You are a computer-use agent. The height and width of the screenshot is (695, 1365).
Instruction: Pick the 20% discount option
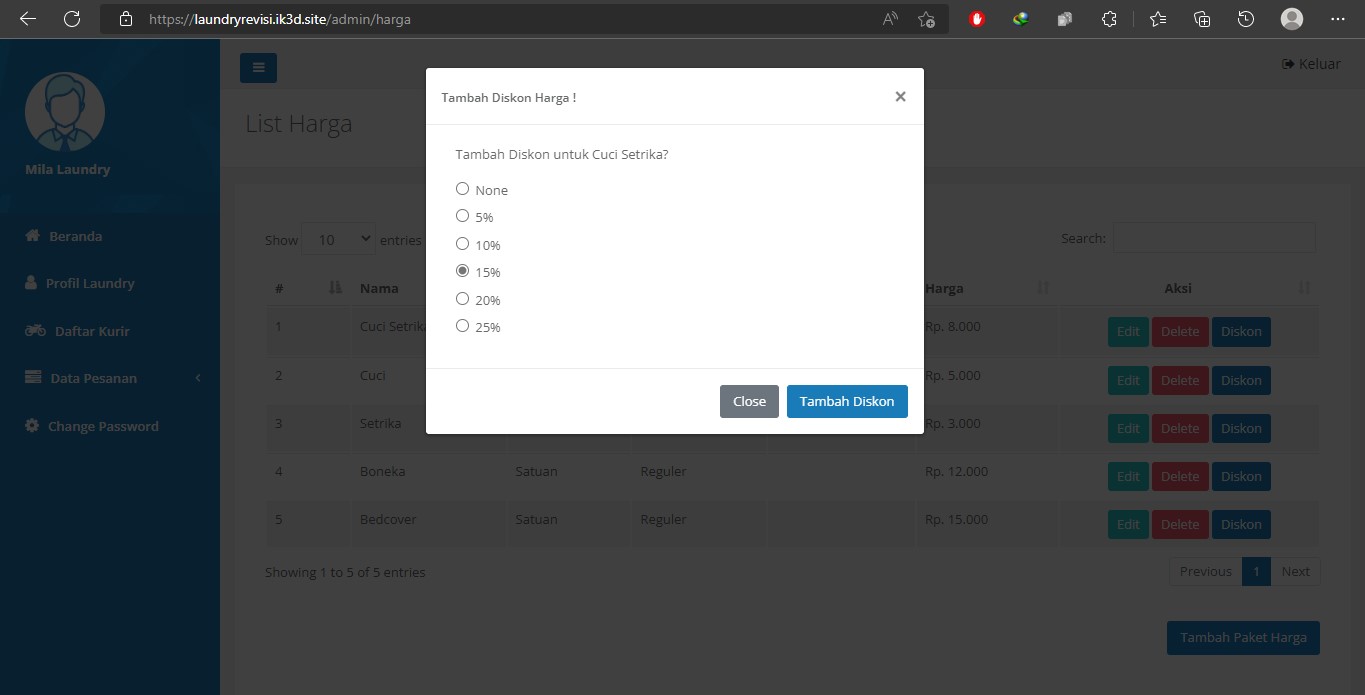coord(462,299)
